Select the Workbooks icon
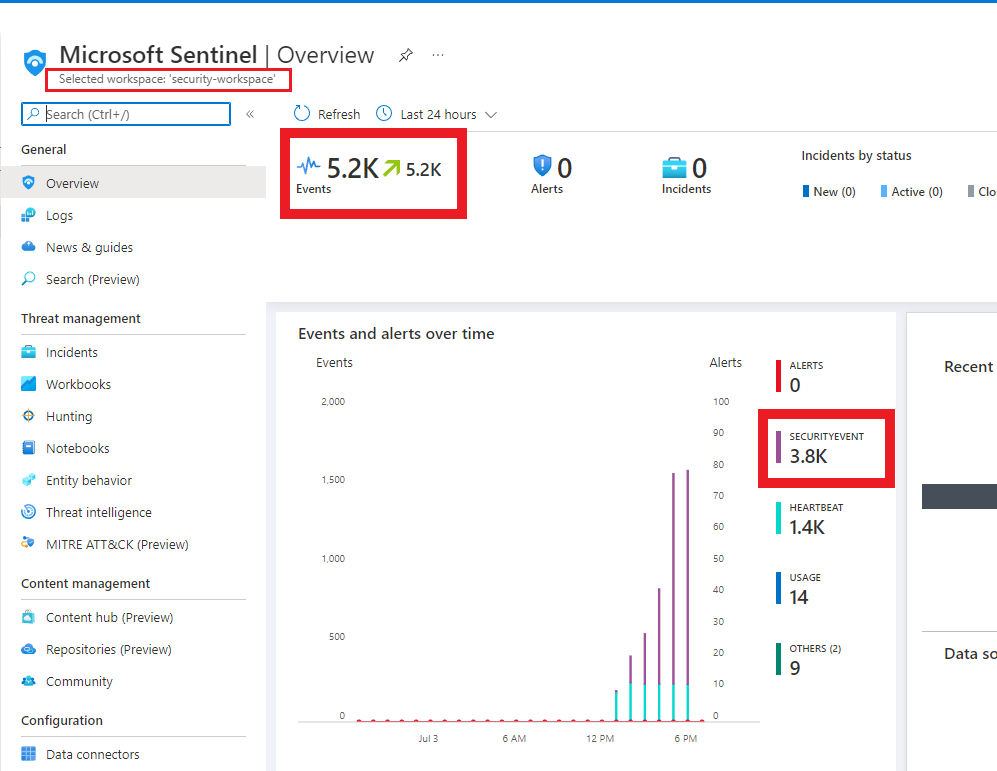 tap(28, 384)
